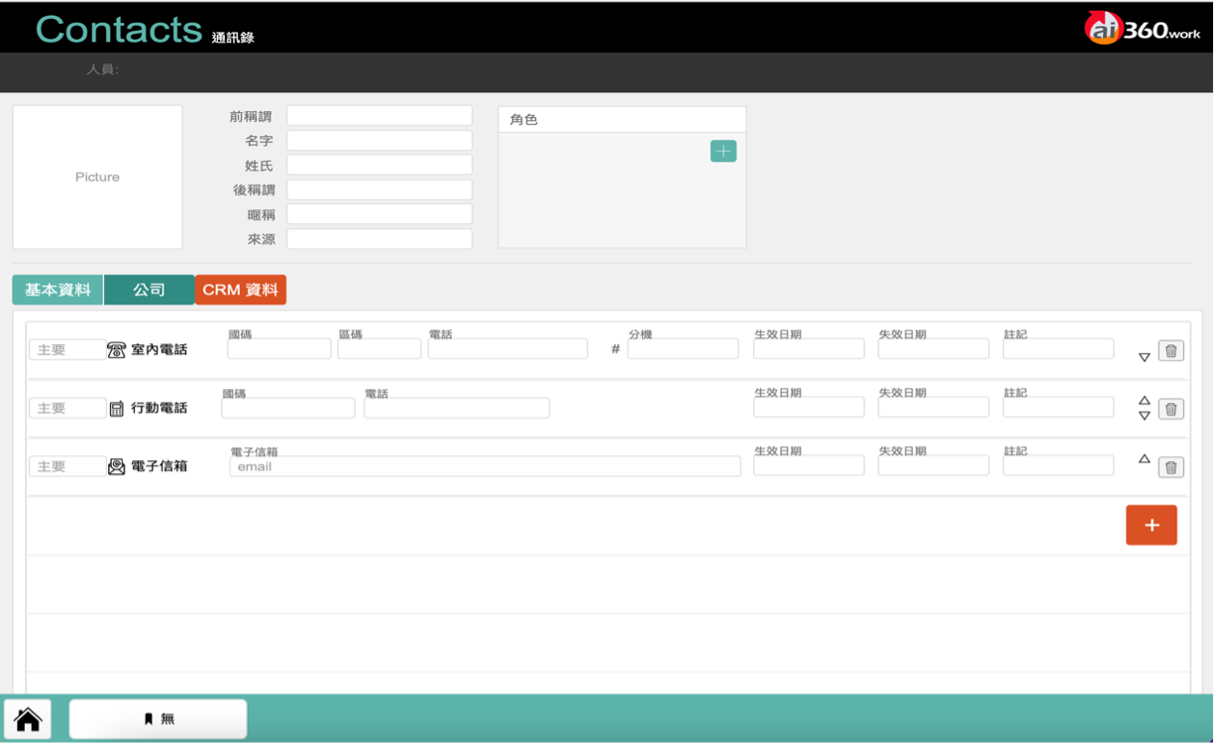Click the 名字 input field
Screen dimensions: 1216x745
pyautogui.click(x=379, y=141)
